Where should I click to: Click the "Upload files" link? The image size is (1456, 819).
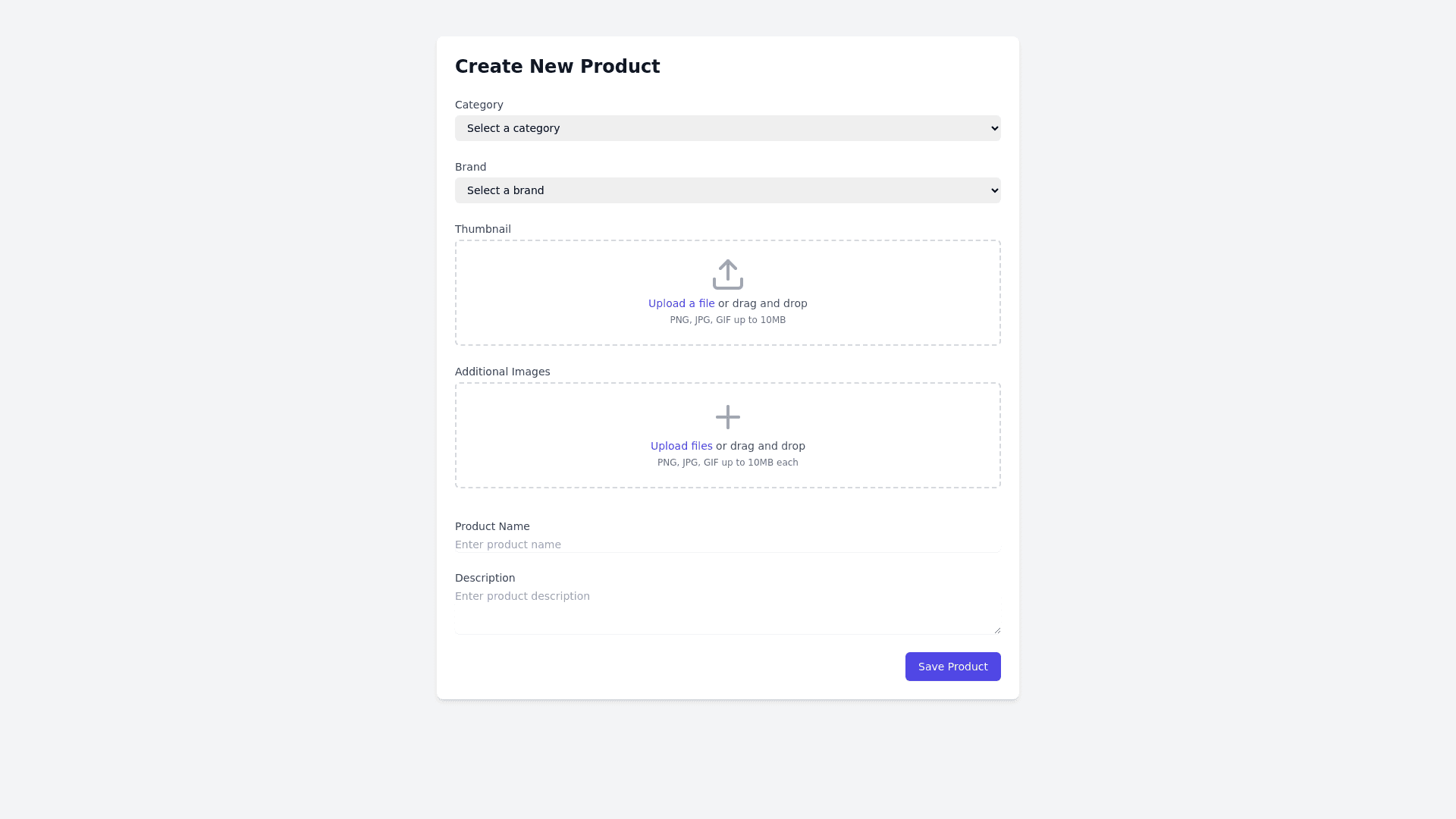[x=681, y=446]
